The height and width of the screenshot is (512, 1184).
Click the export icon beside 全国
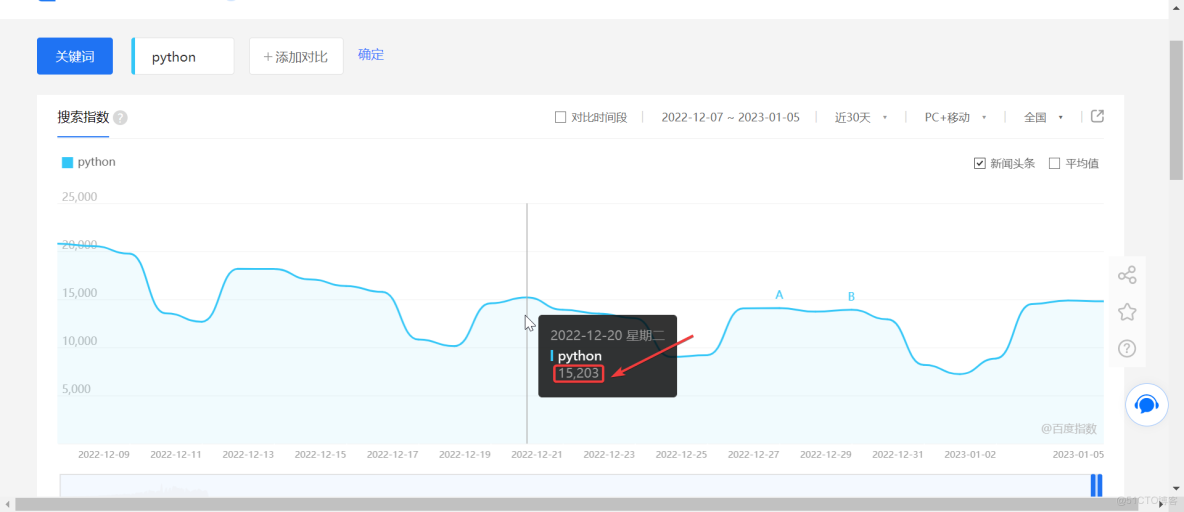click(x=1098, y=116)
